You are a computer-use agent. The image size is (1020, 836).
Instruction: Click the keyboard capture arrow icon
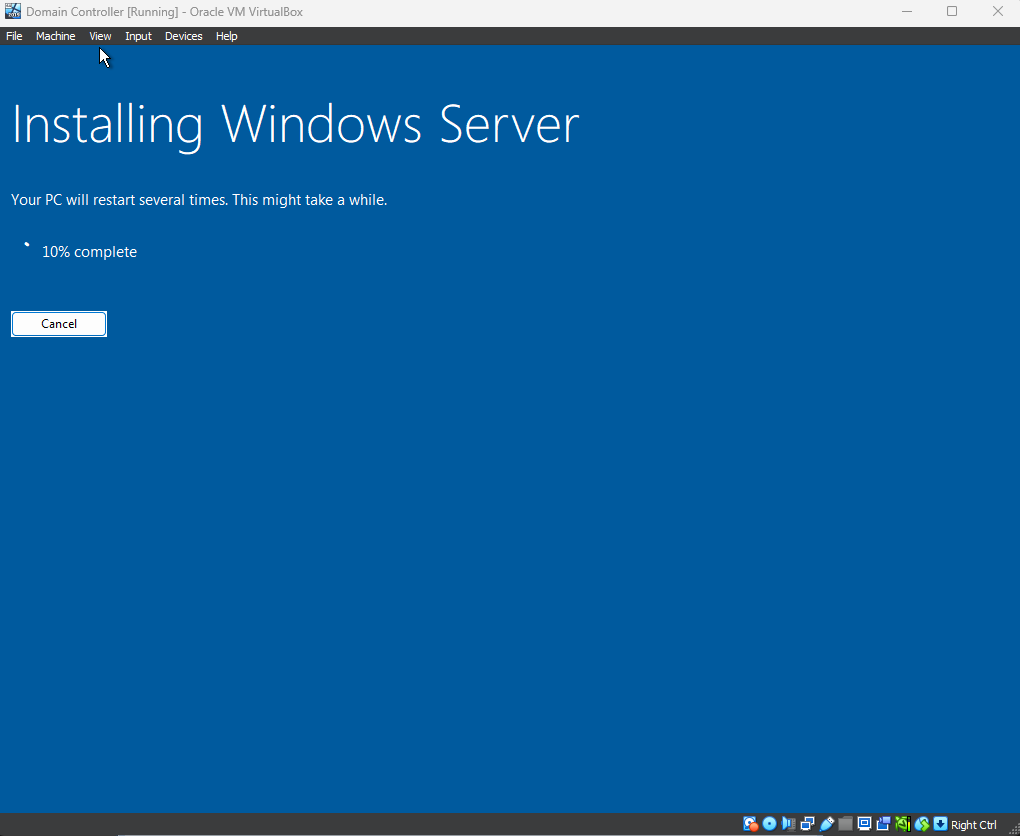pos(940,824)
